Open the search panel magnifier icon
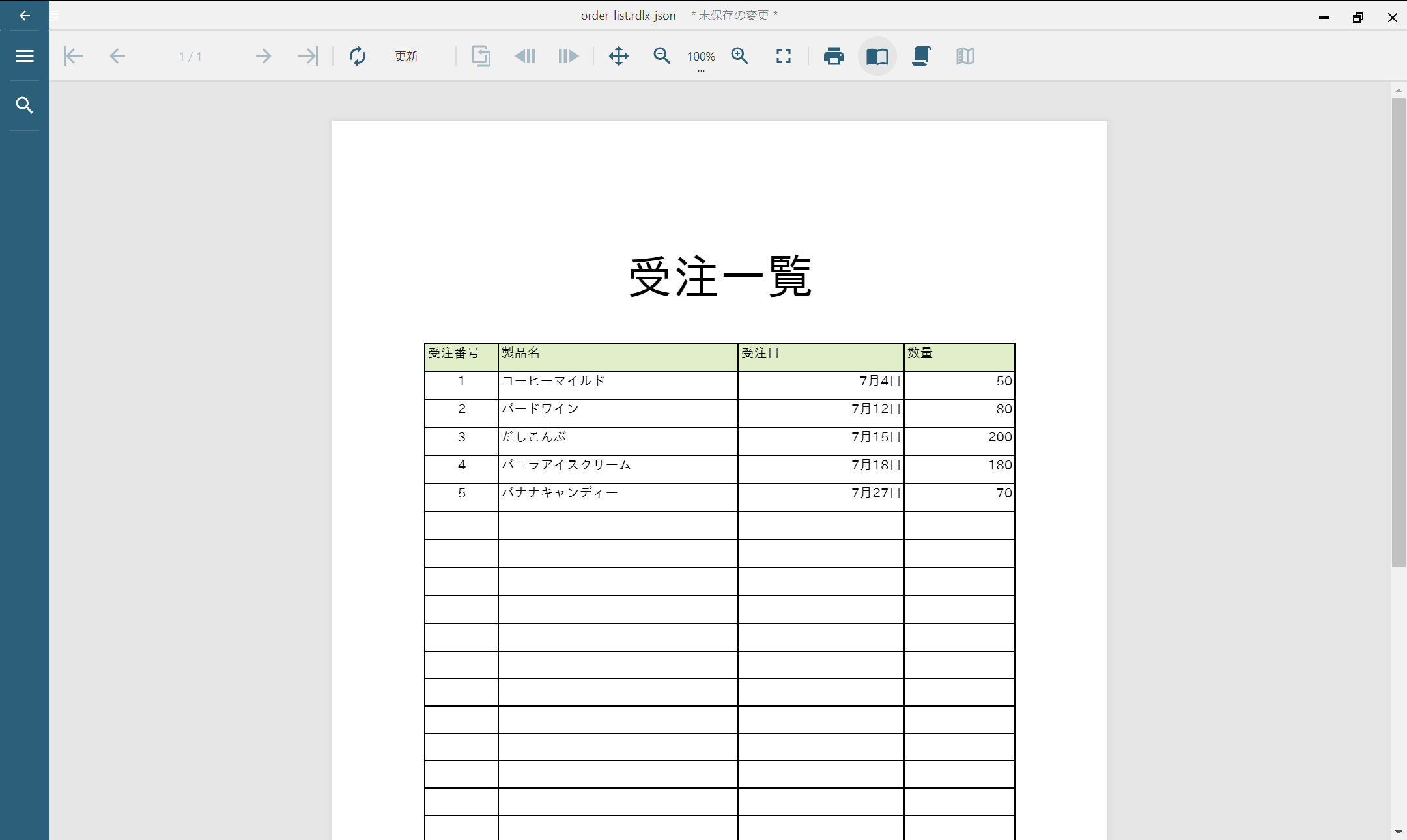This screenshot has height=840, width=1407. tap(25, 105)
